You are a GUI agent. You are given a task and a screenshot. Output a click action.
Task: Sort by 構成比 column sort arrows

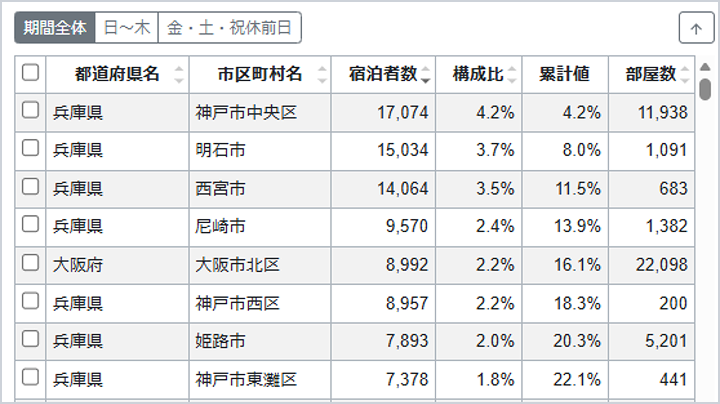(x=512, y=75)
